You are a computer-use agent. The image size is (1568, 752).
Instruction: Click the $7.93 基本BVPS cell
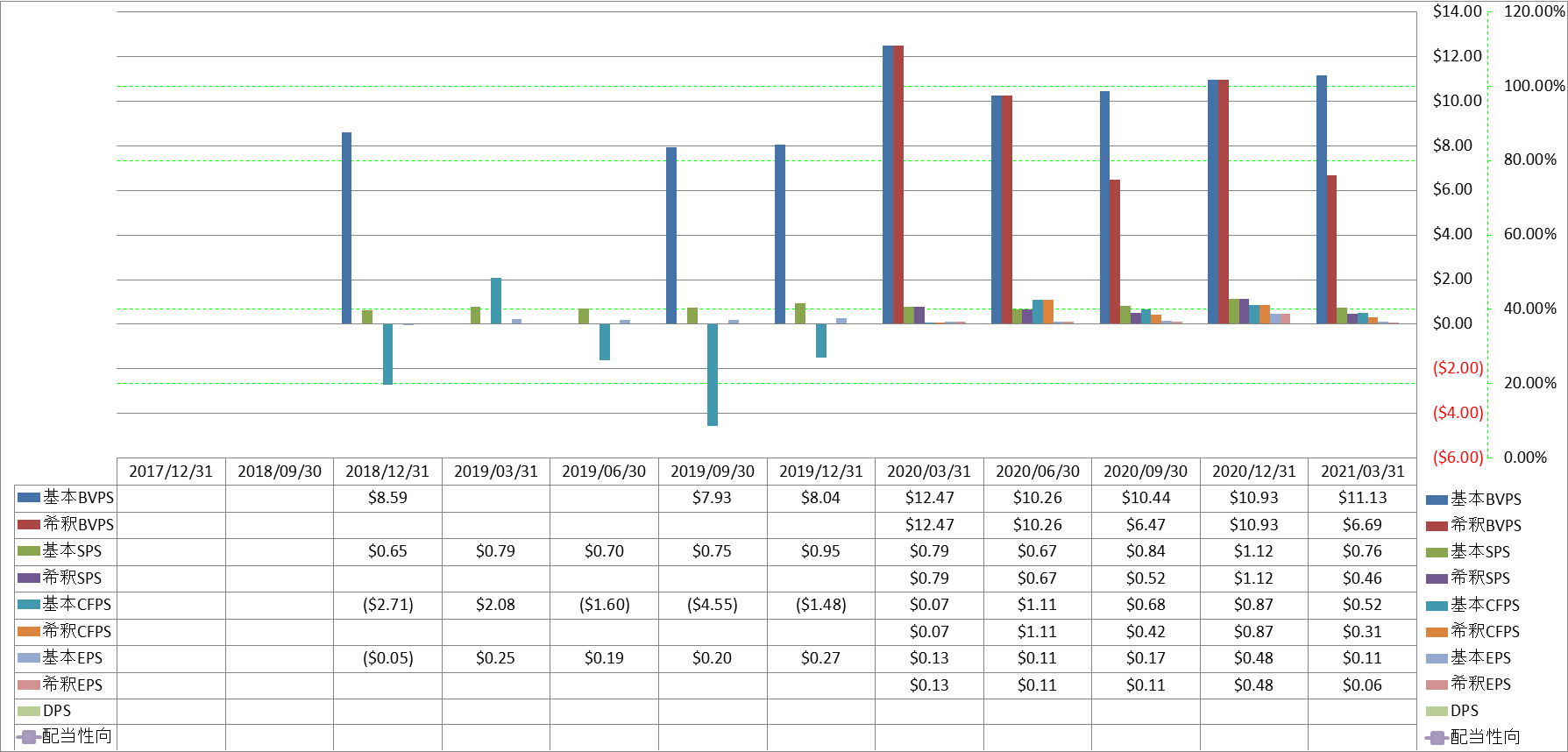pyautogui.click(x=713, y=498)
